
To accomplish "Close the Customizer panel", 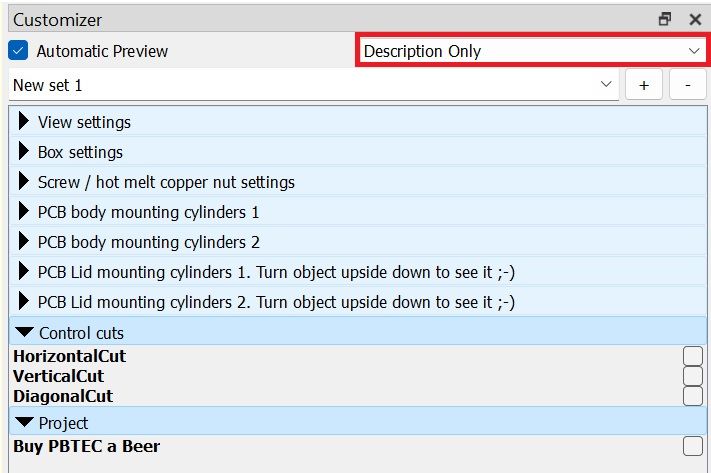I will click(695, 19).
